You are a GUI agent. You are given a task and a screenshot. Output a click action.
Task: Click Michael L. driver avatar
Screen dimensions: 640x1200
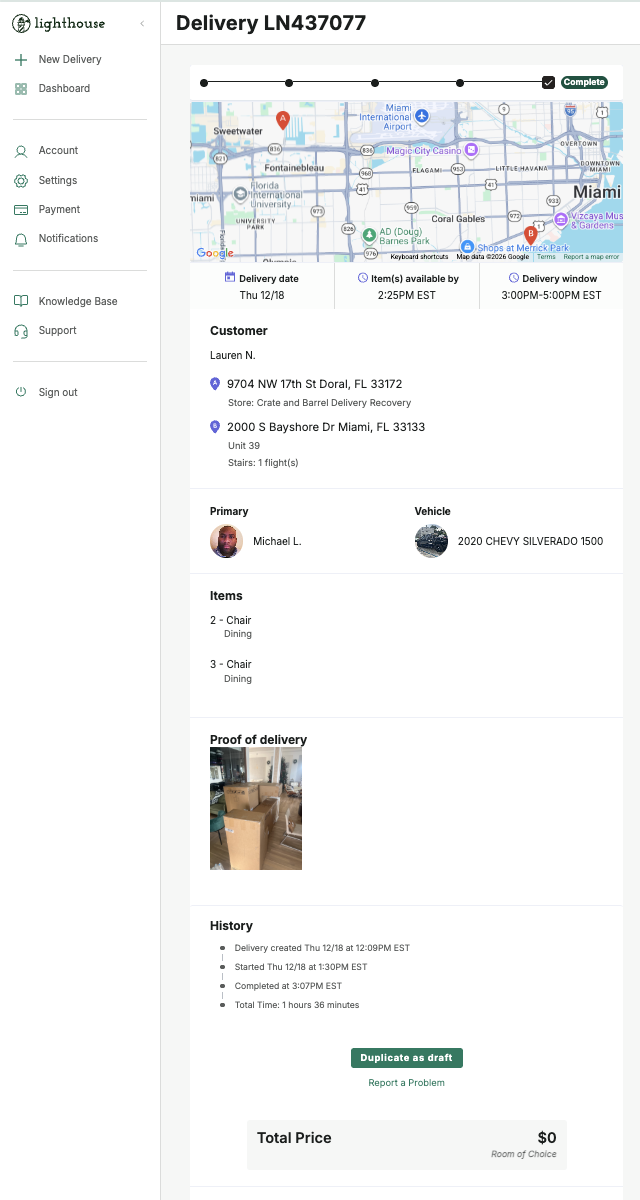[227, 541]
